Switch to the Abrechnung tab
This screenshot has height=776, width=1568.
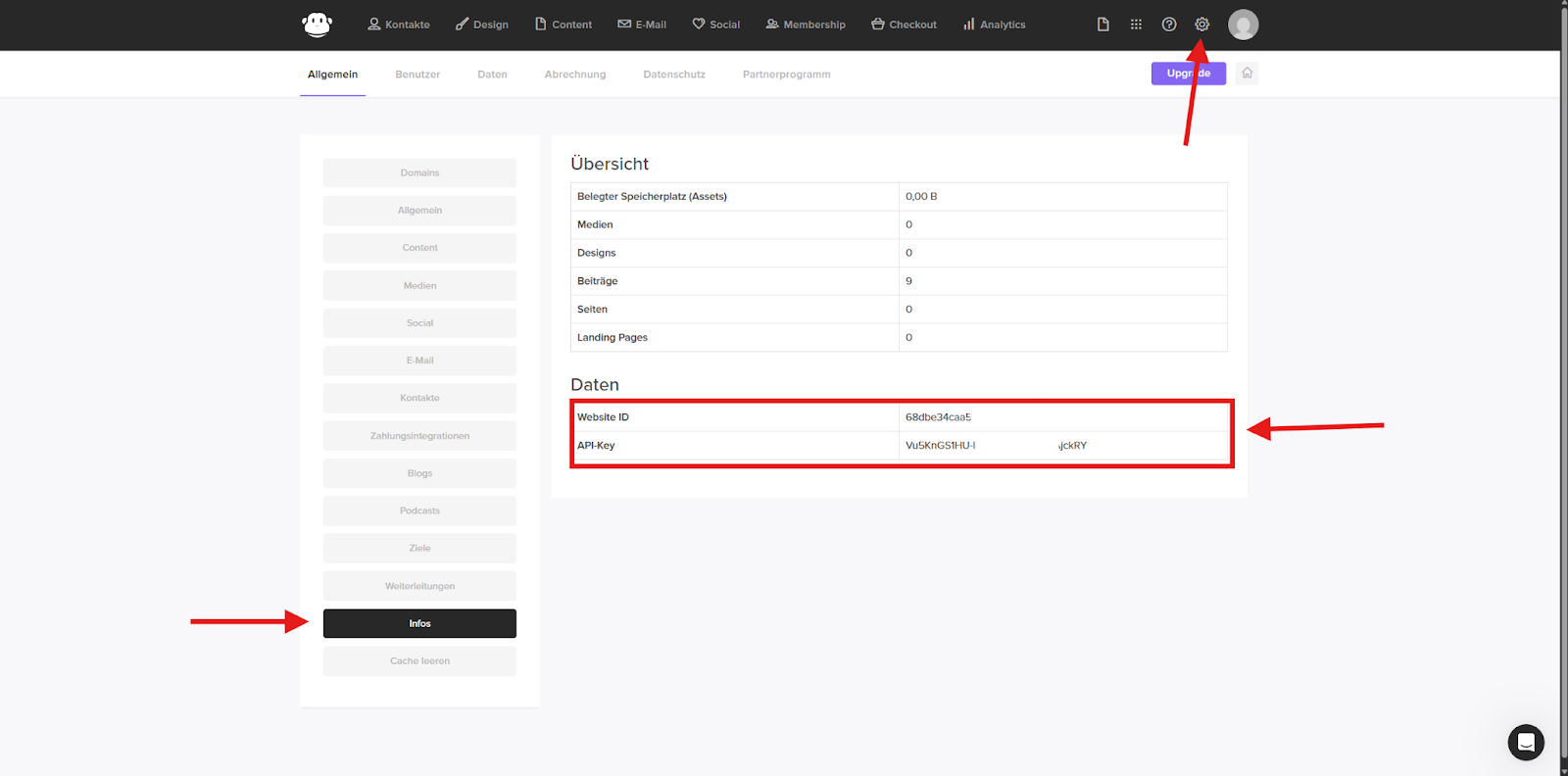coord(575,74)
